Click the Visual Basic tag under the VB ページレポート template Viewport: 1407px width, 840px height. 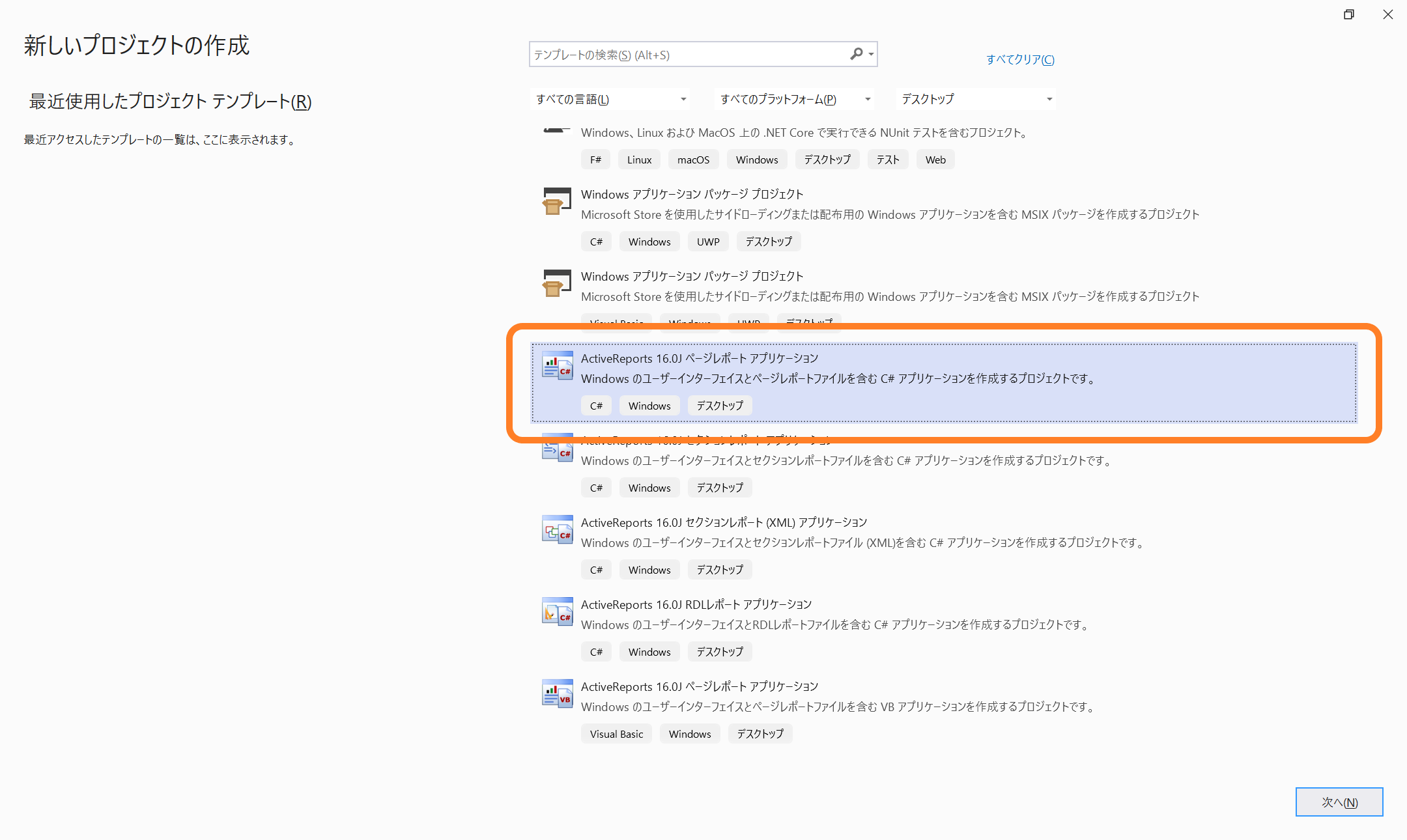point(616,734)
